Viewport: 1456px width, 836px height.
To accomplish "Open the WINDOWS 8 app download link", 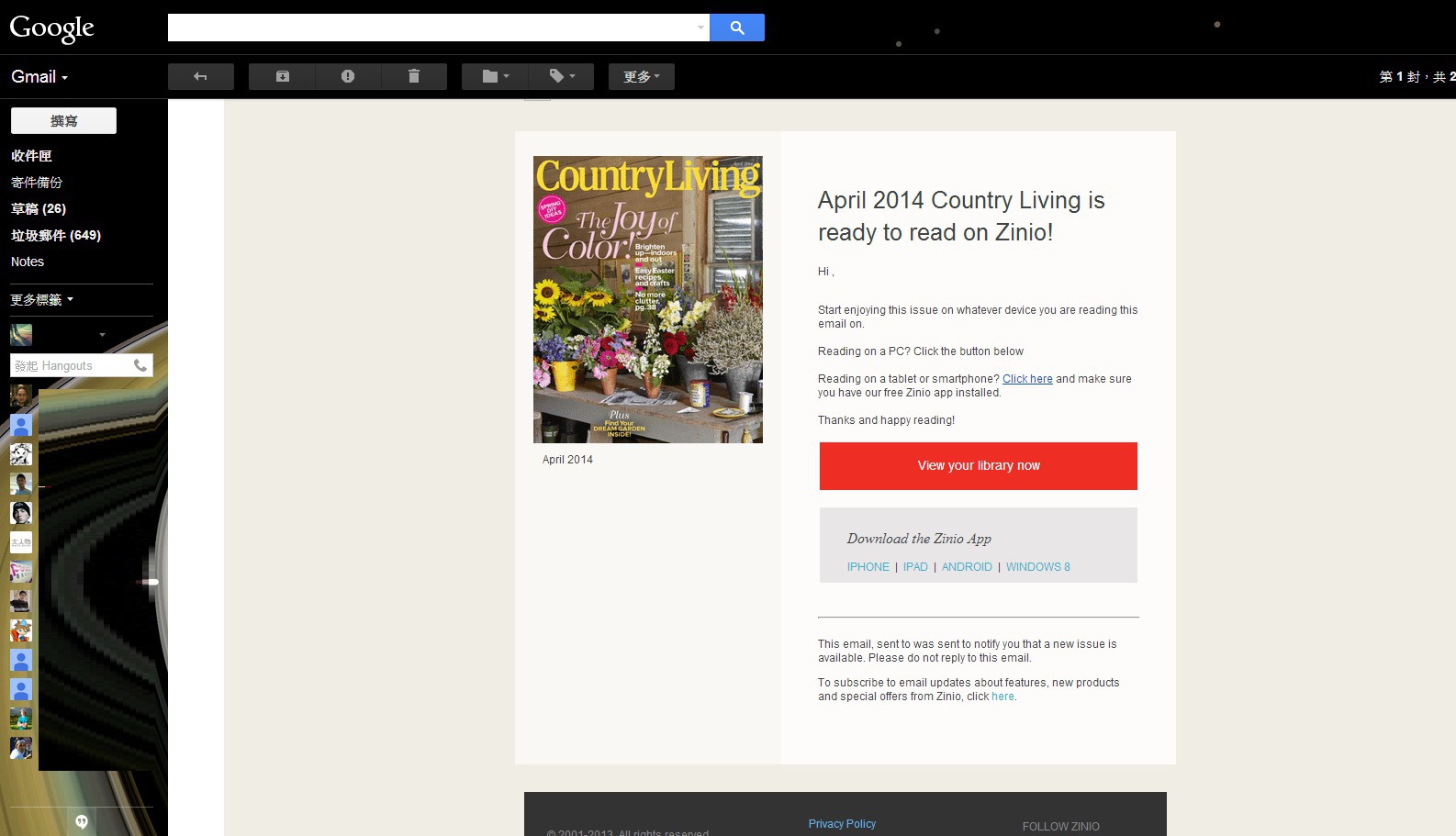I will 1038,567.
